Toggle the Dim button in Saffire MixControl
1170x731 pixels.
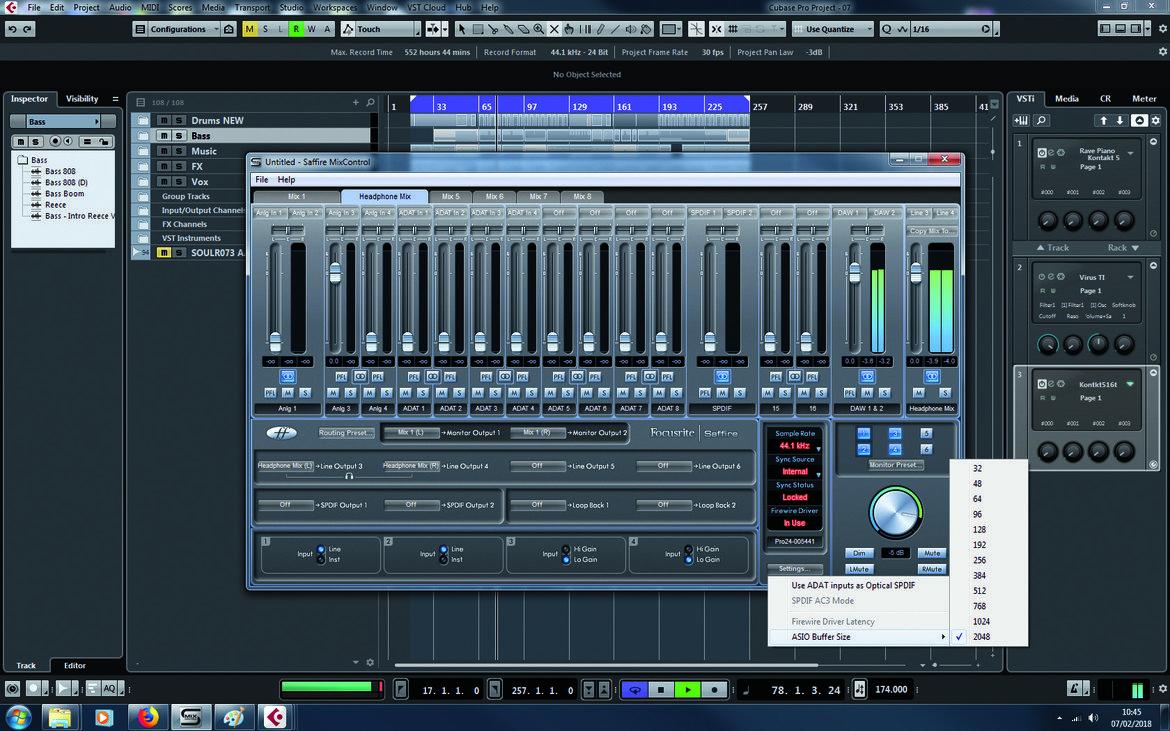point(859,553)
